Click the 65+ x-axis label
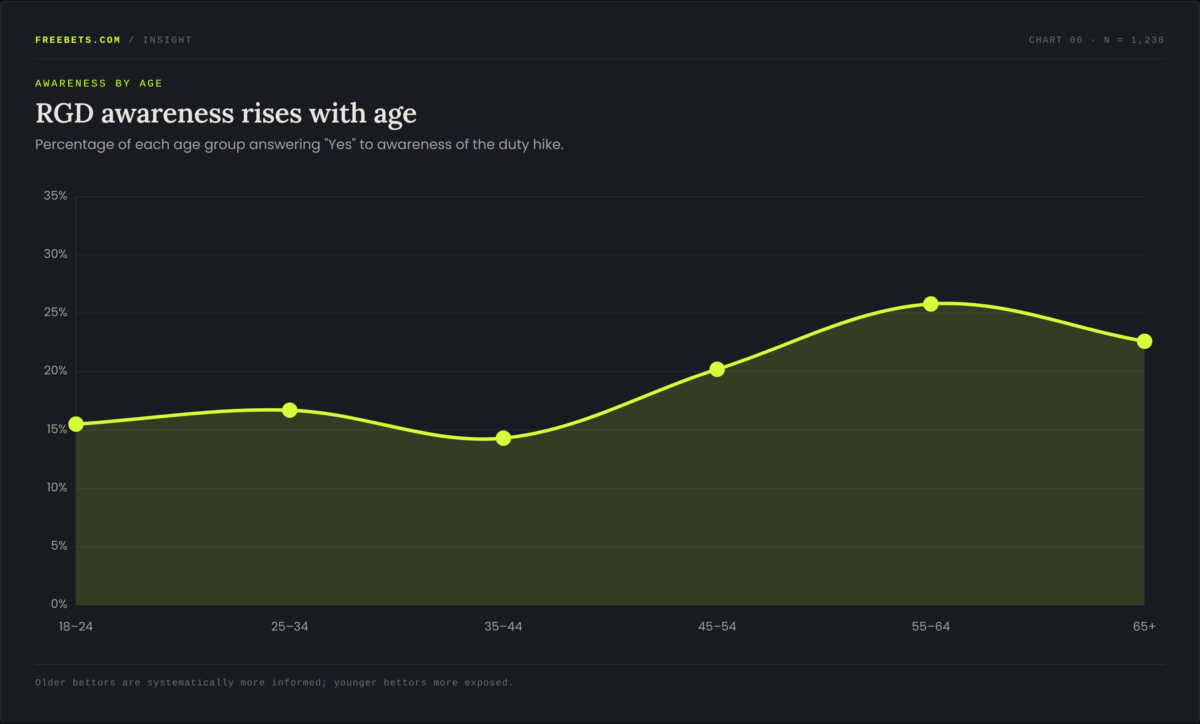 click(1145, 626)
